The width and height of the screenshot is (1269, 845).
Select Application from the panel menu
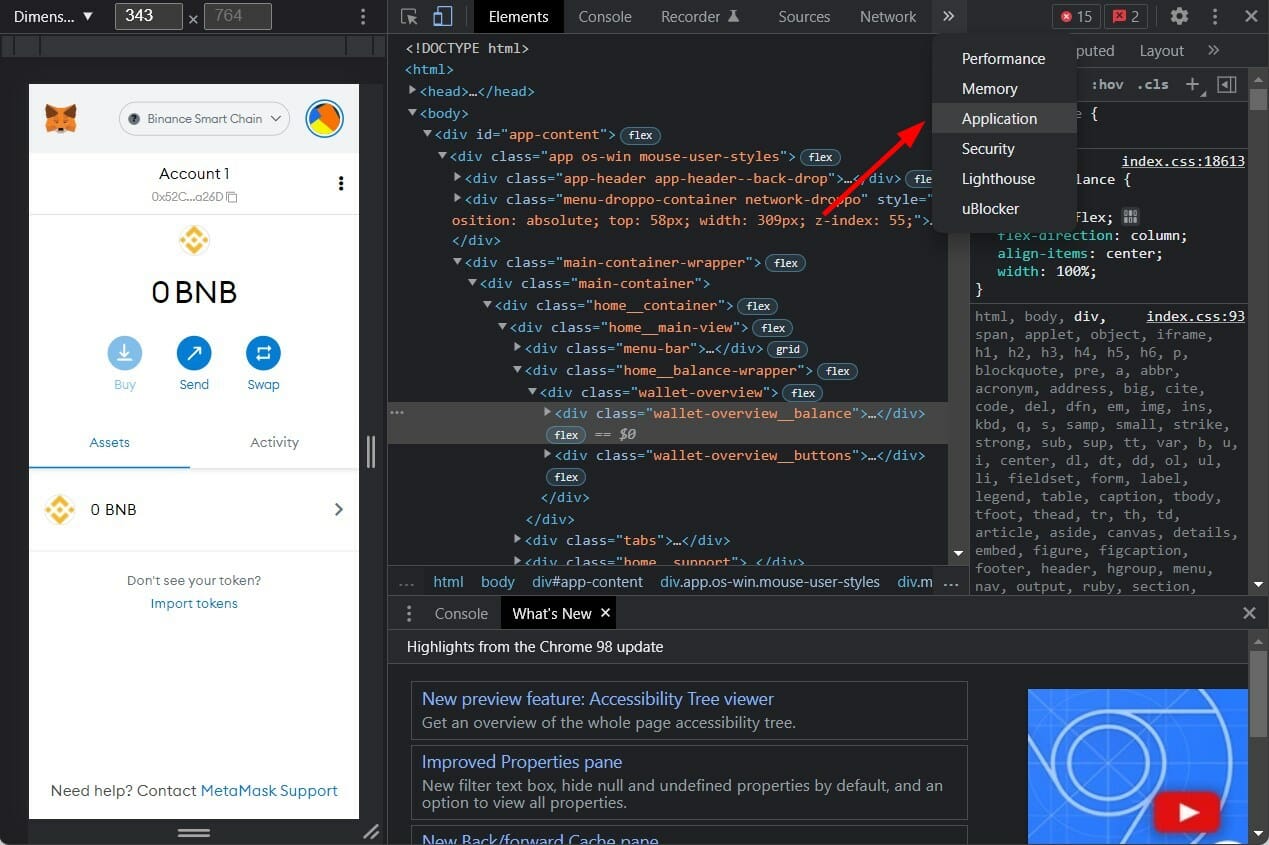point(999,118)
